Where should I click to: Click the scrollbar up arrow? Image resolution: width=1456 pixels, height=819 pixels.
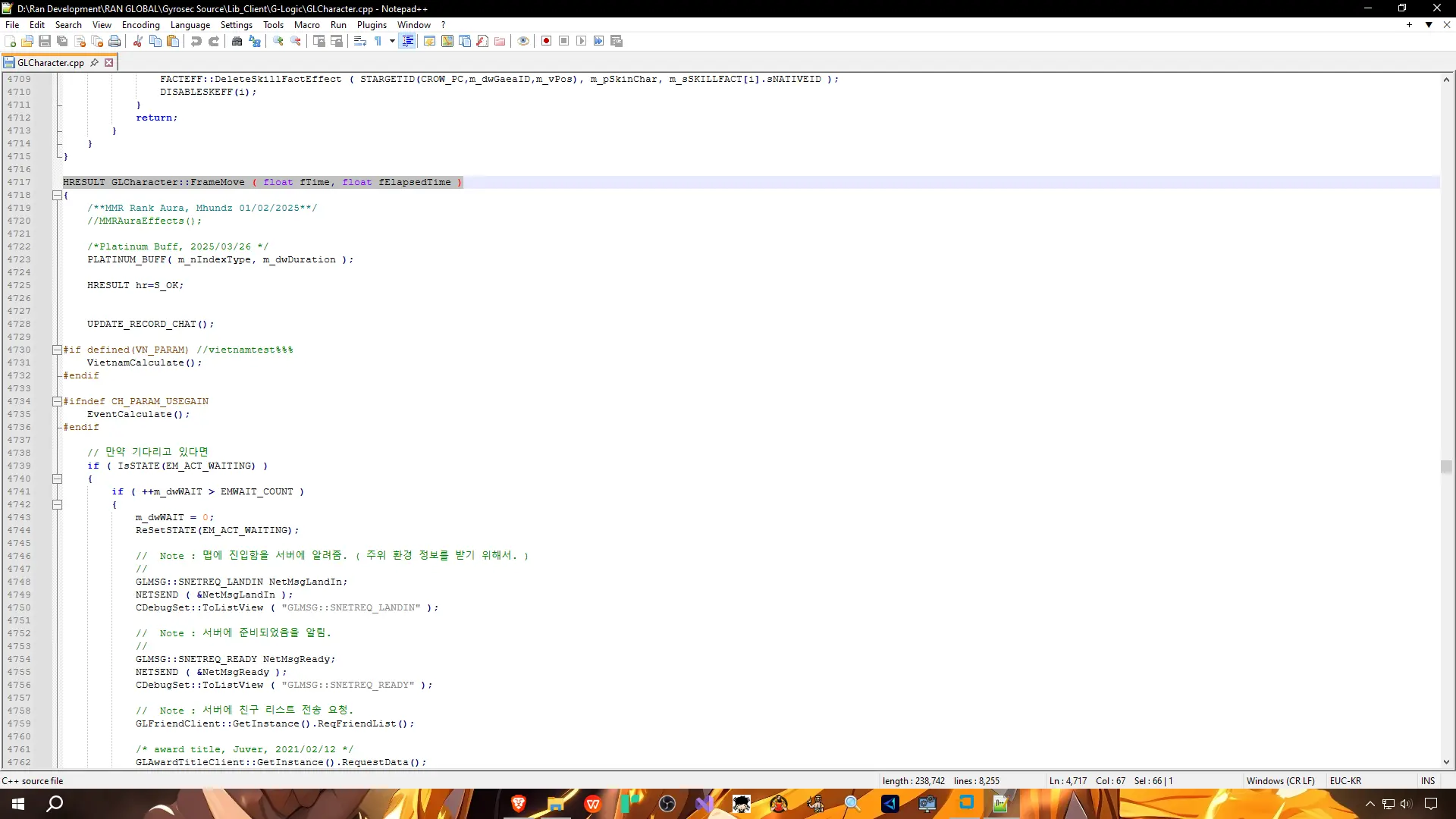[x=1446, y=79]
